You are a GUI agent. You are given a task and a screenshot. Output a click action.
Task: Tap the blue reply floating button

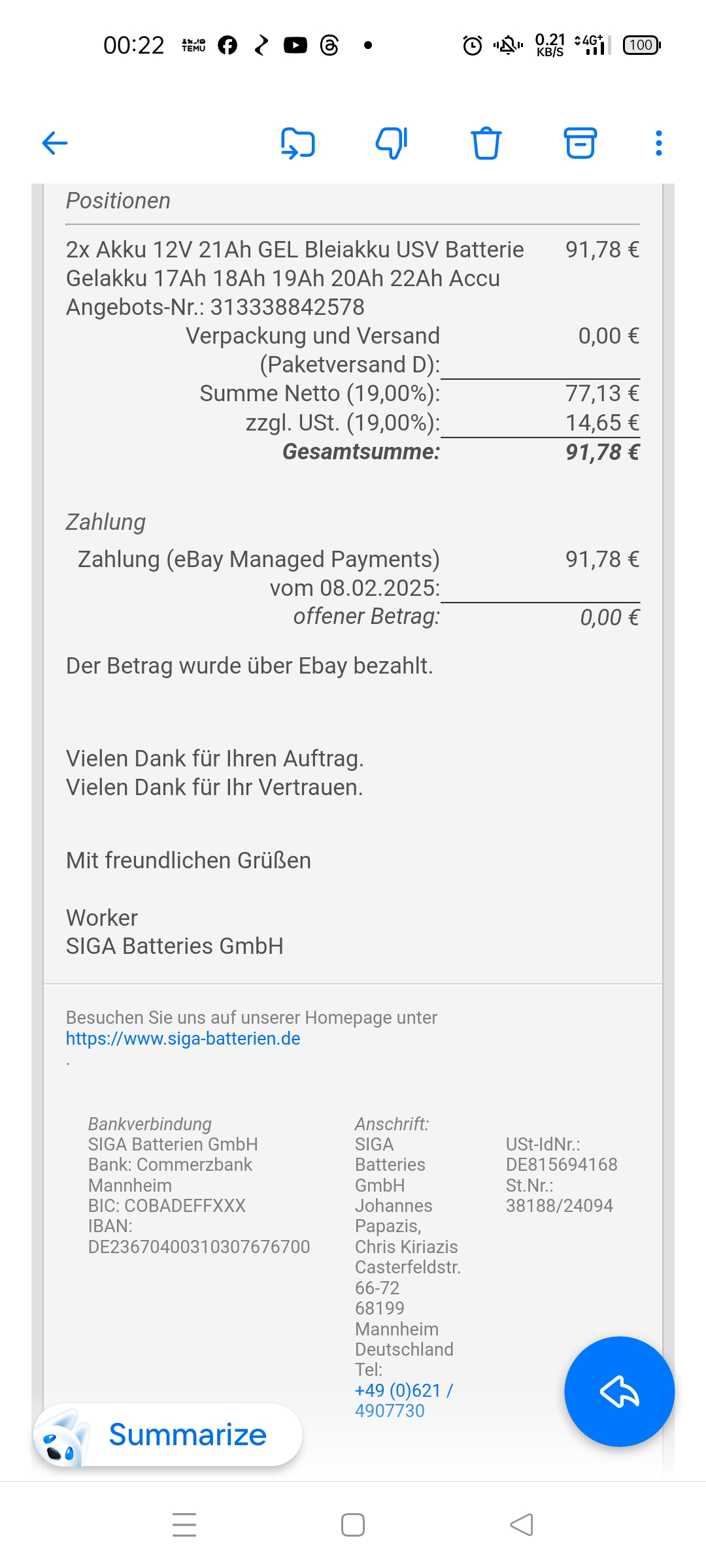click(x=619, y=1391)
